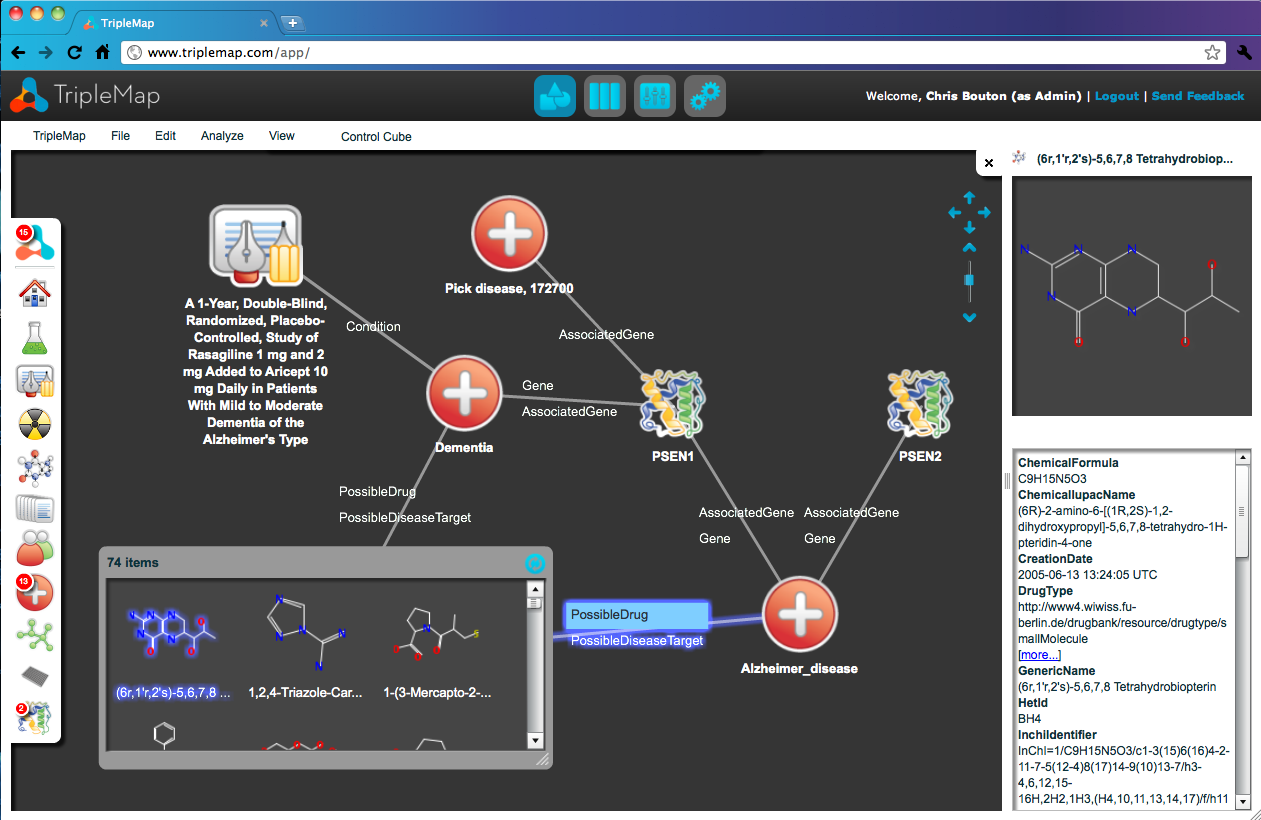Click the Logout link
The width and height of the screenshot is (1261, 820).
(1117, 96)
